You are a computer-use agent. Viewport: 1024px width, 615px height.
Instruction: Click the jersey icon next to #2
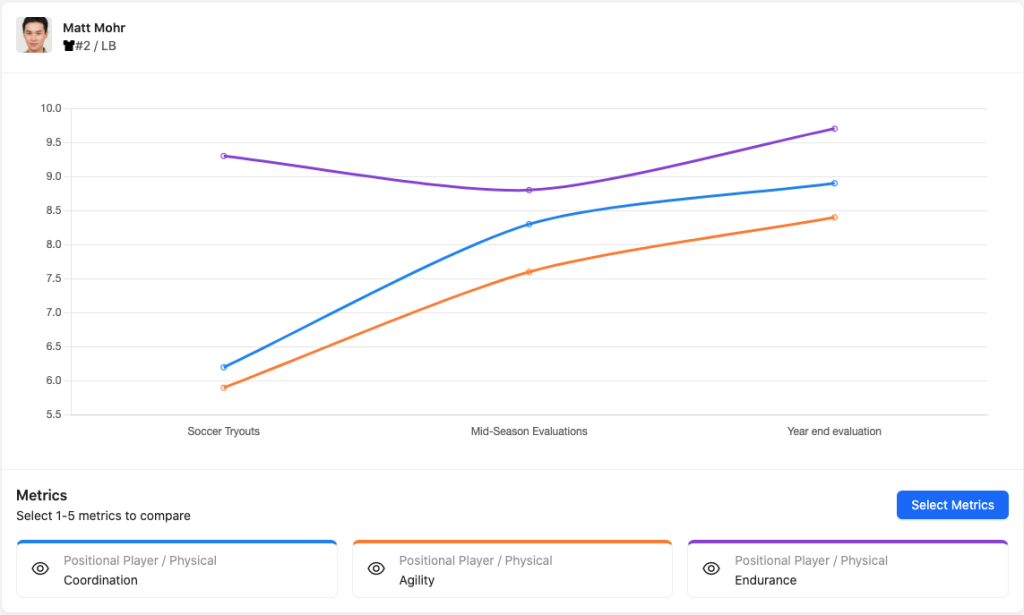click(69, 46)
